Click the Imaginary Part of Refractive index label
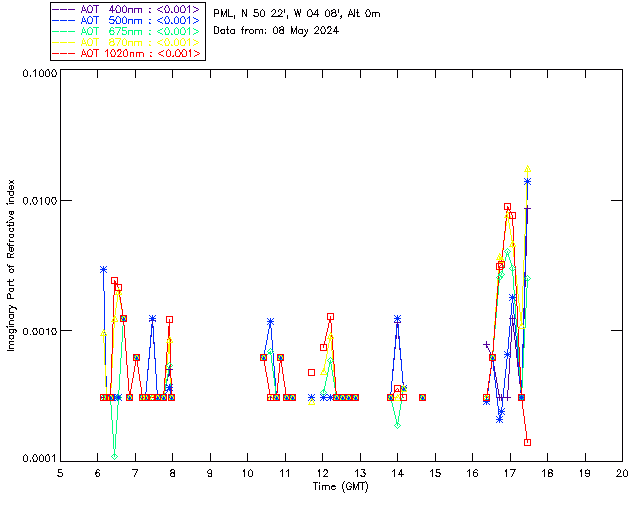The width and height of the screenshot is (640, 512). [11, 265]
